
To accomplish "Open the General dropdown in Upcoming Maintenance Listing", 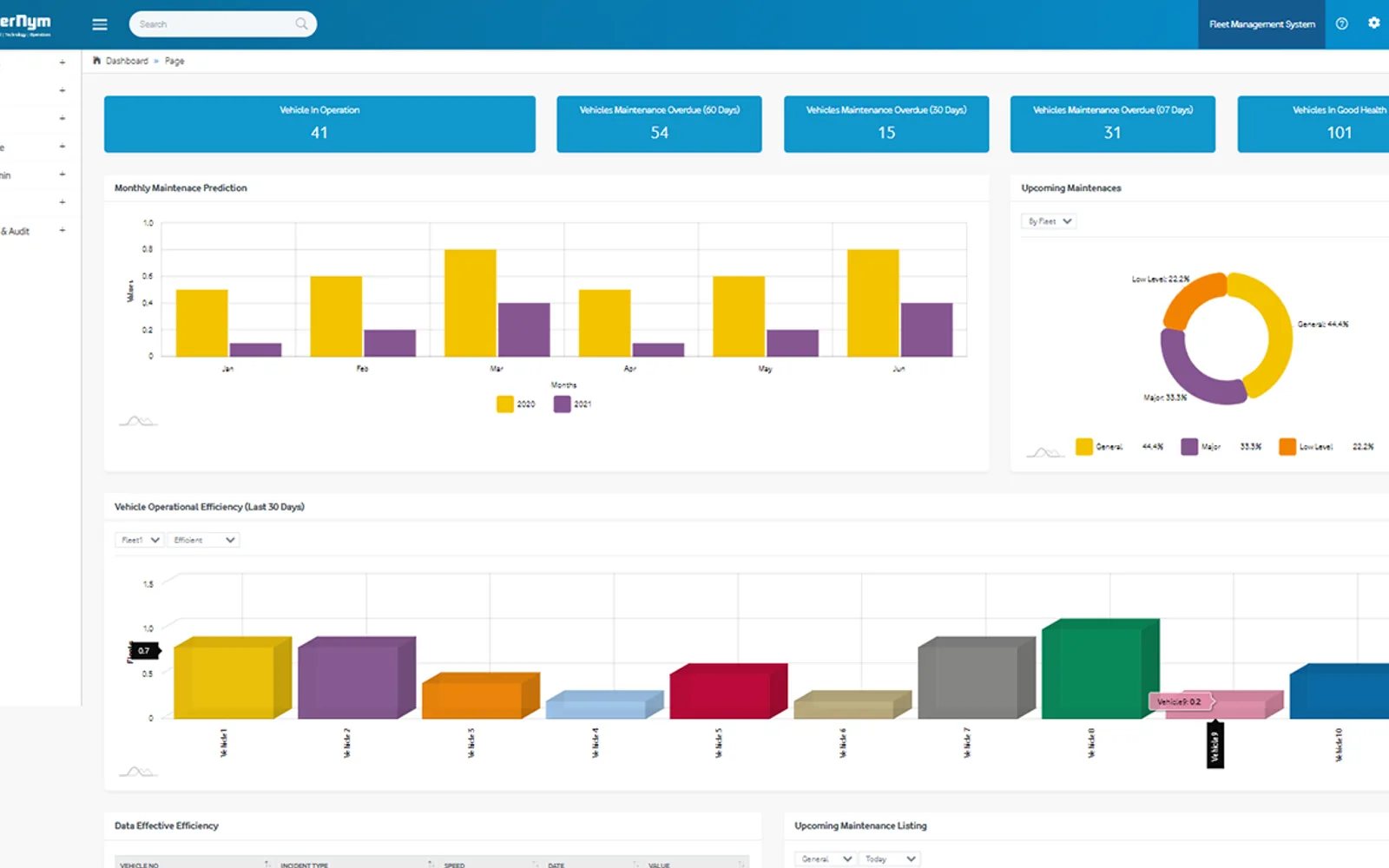I will (x=826, y=858).
